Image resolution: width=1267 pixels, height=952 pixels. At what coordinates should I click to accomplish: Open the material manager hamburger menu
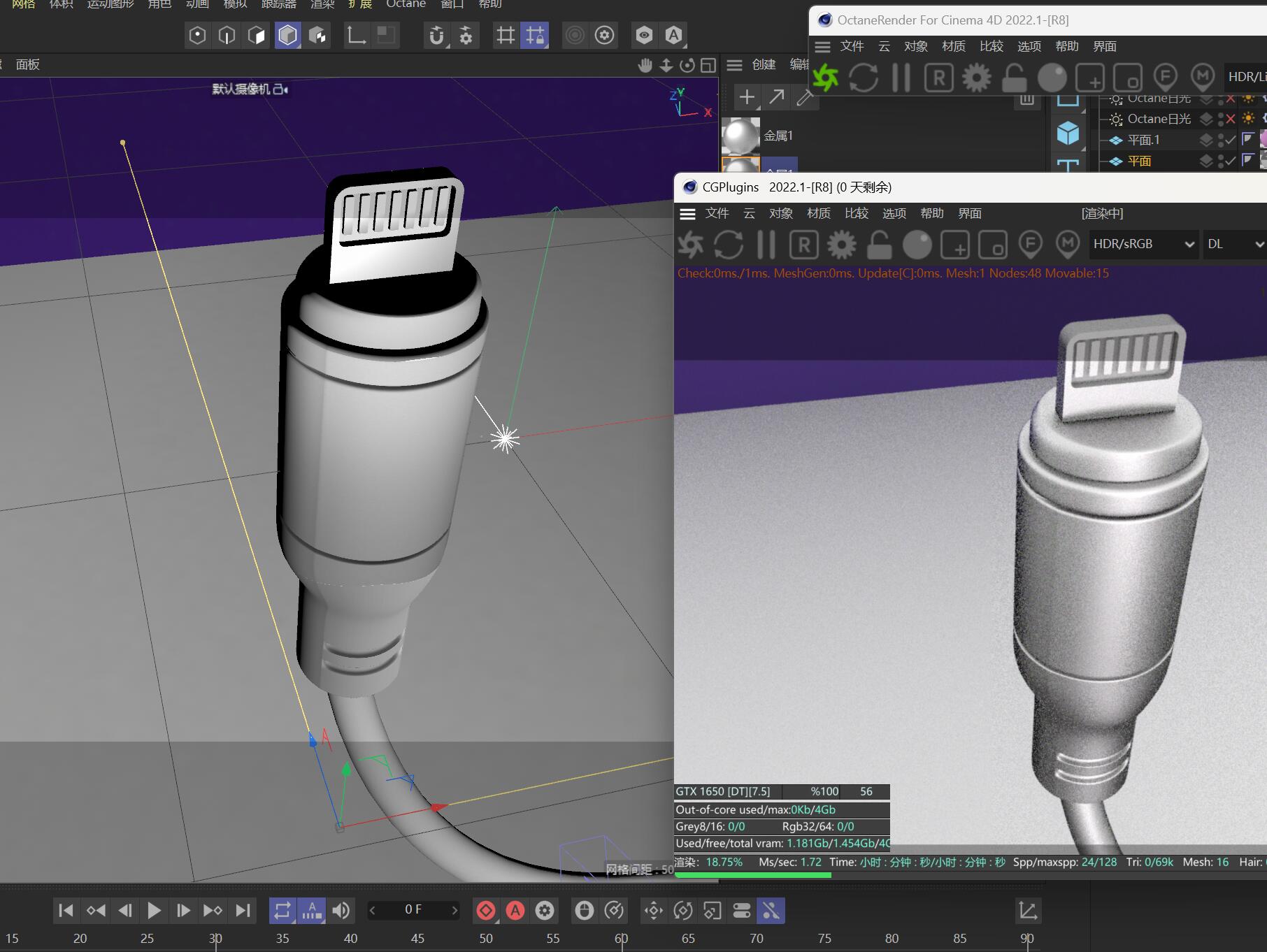(734, 65)
